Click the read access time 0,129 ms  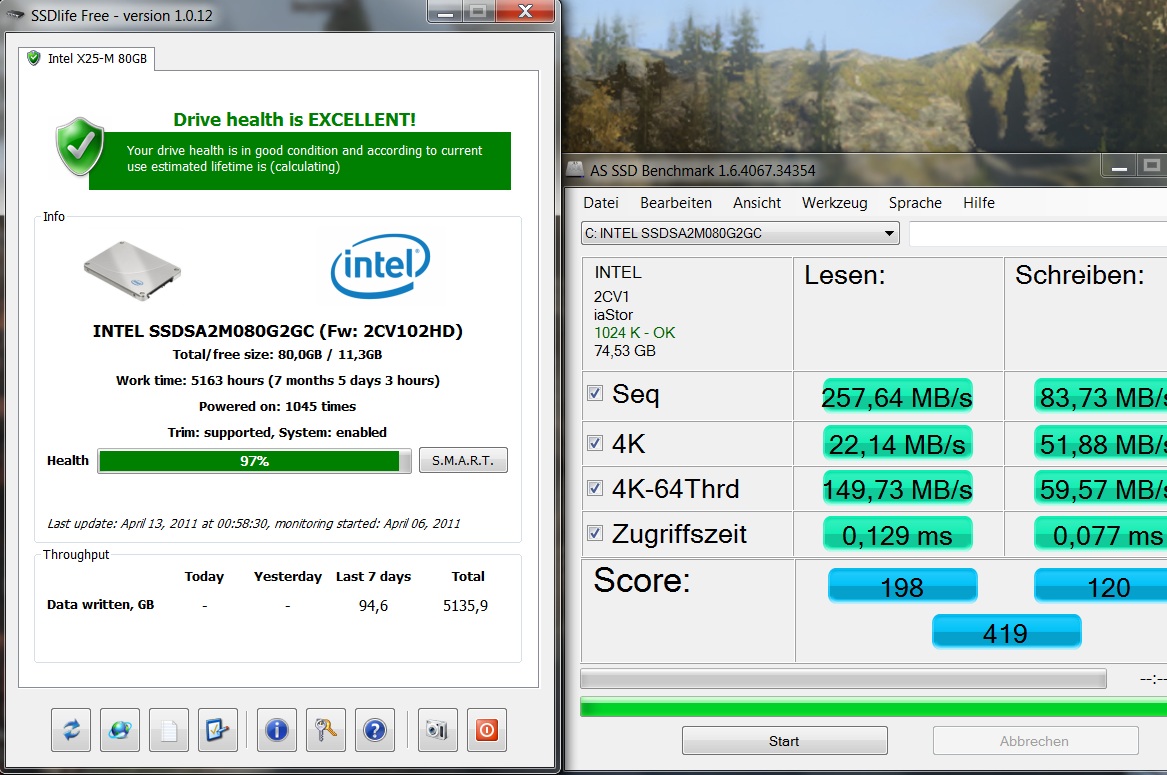click(x=897, y=535)
